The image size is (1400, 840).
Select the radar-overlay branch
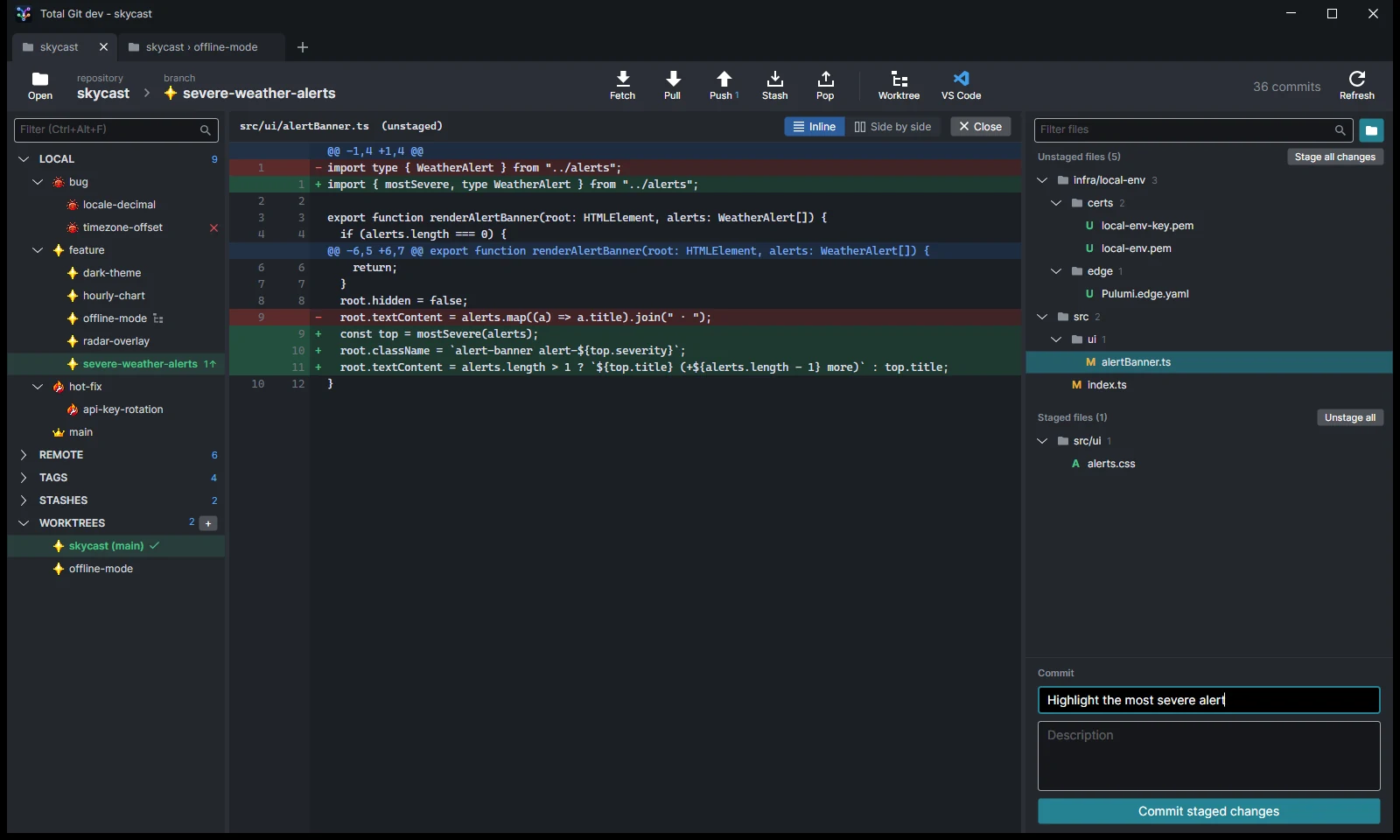coord(116,341)
